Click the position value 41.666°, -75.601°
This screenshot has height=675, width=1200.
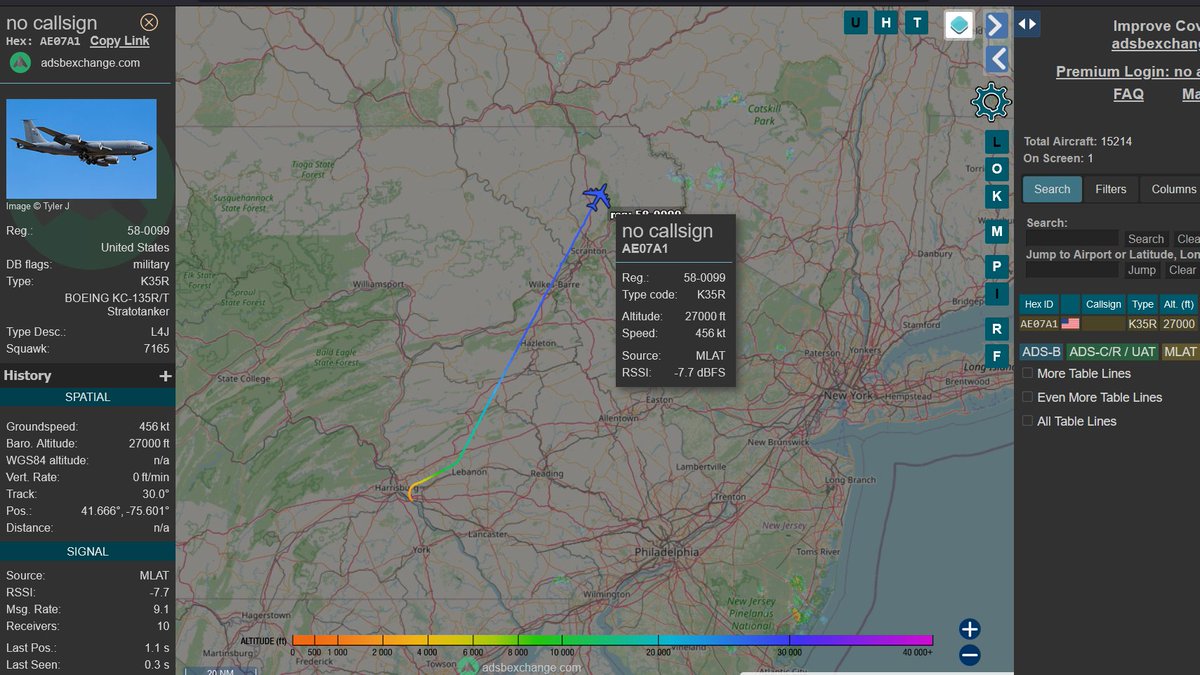pyautogui.click(x=127, y=511)
